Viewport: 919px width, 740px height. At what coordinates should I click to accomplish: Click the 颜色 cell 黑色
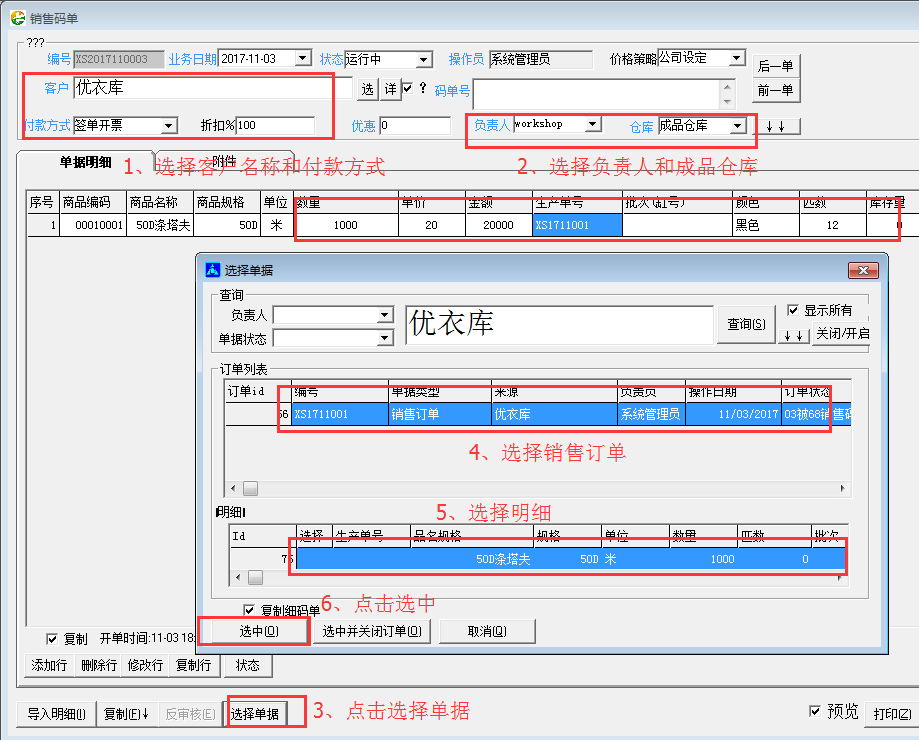pyautogui.click(x=765, y=225)
